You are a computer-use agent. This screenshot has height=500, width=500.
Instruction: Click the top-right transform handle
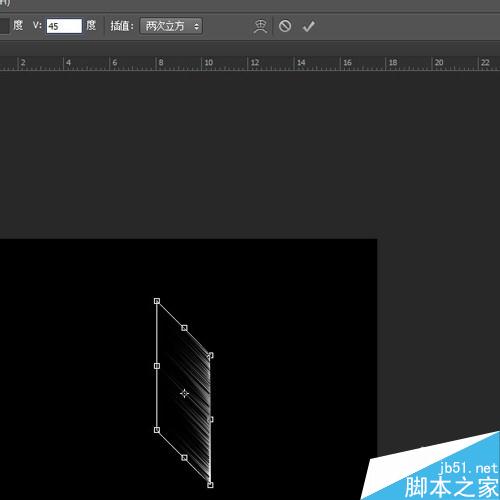(210, 355)
